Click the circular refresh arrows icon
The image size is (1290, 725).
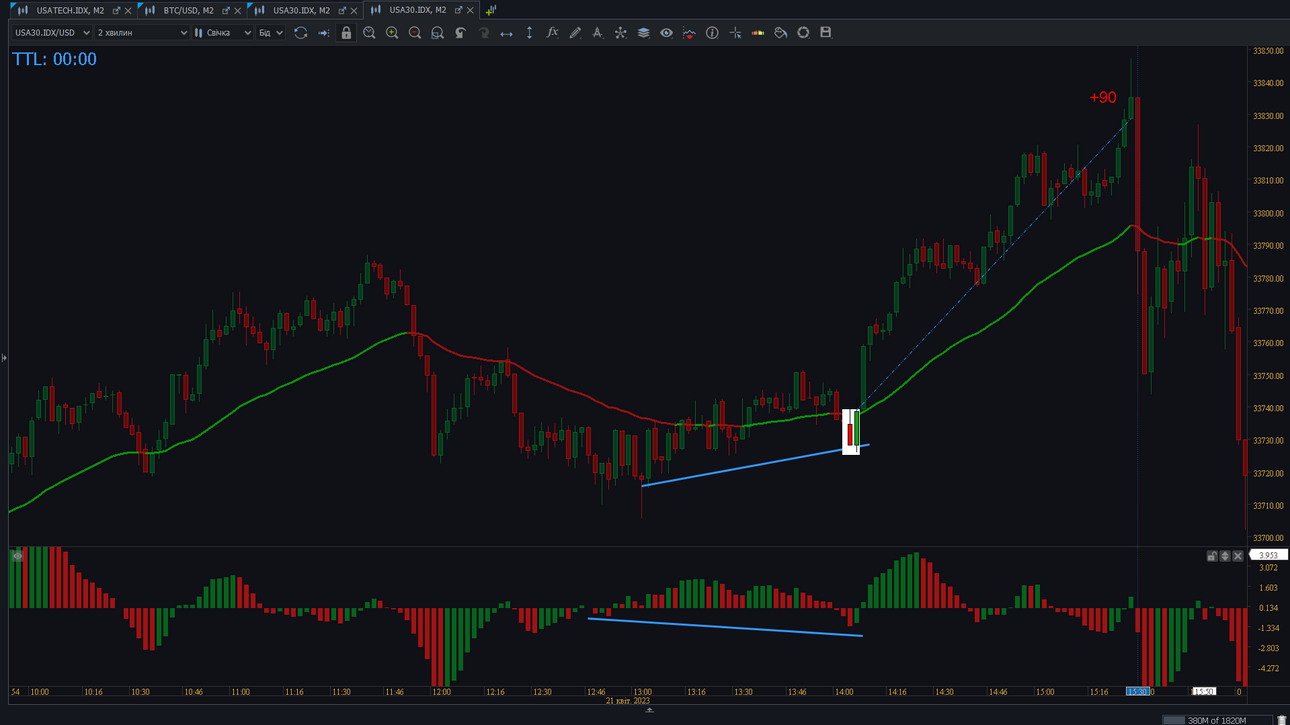(300, 33)
